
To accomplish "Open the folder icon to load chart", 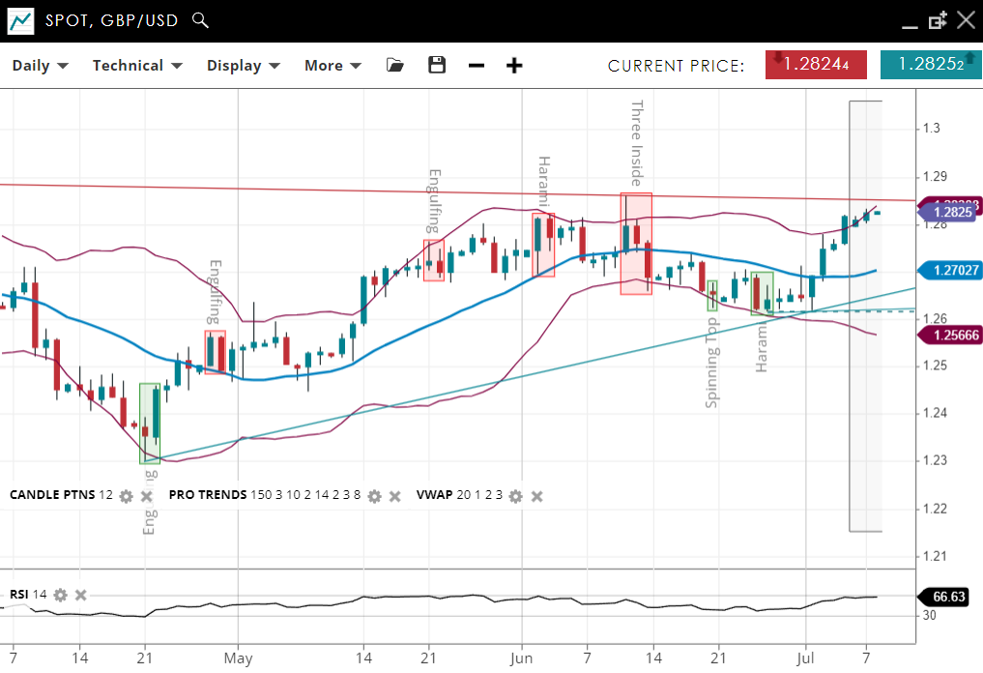I will (395, 65).
